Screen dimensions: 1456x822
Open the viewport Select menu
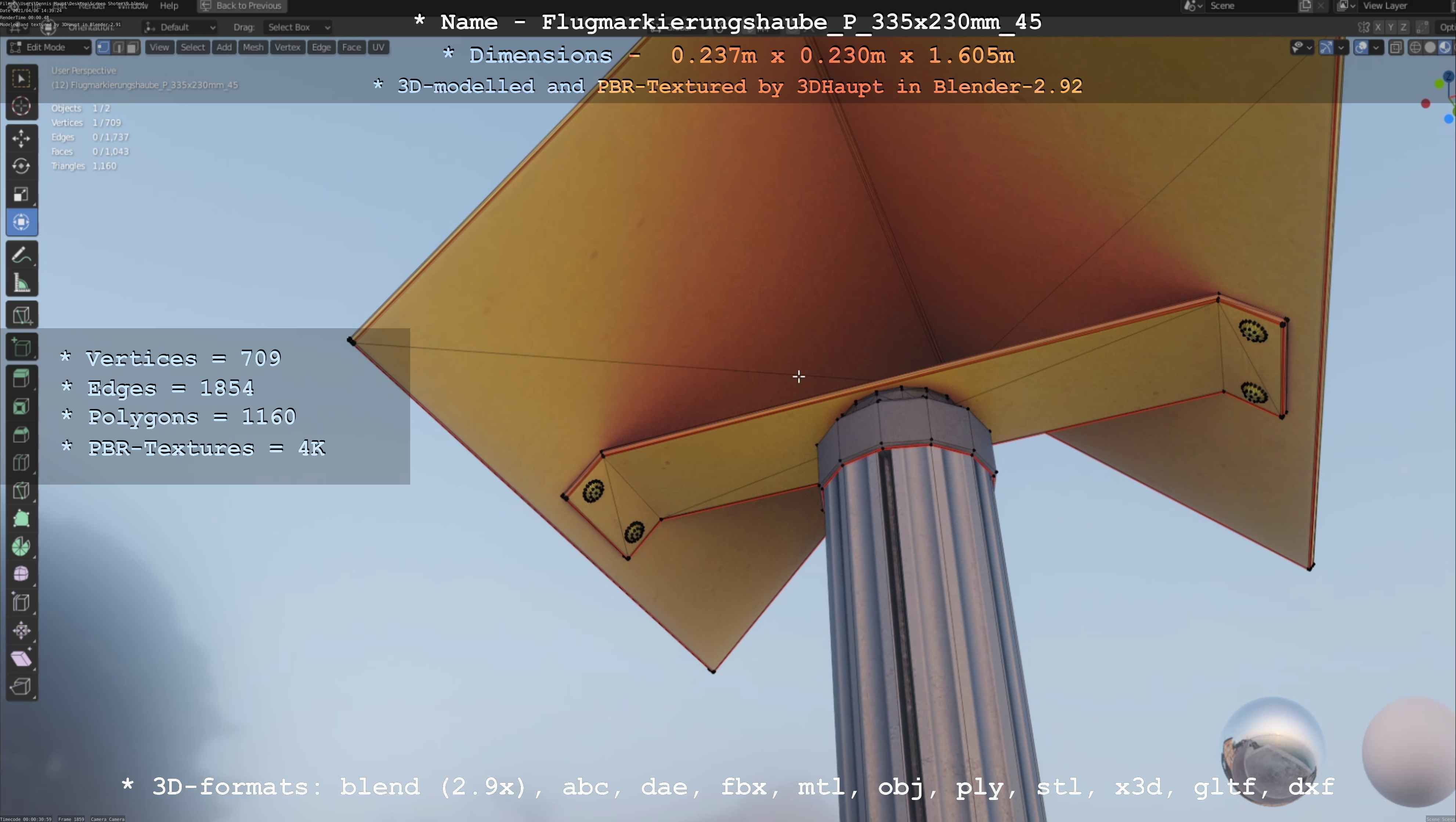click(x=193, y=47)
